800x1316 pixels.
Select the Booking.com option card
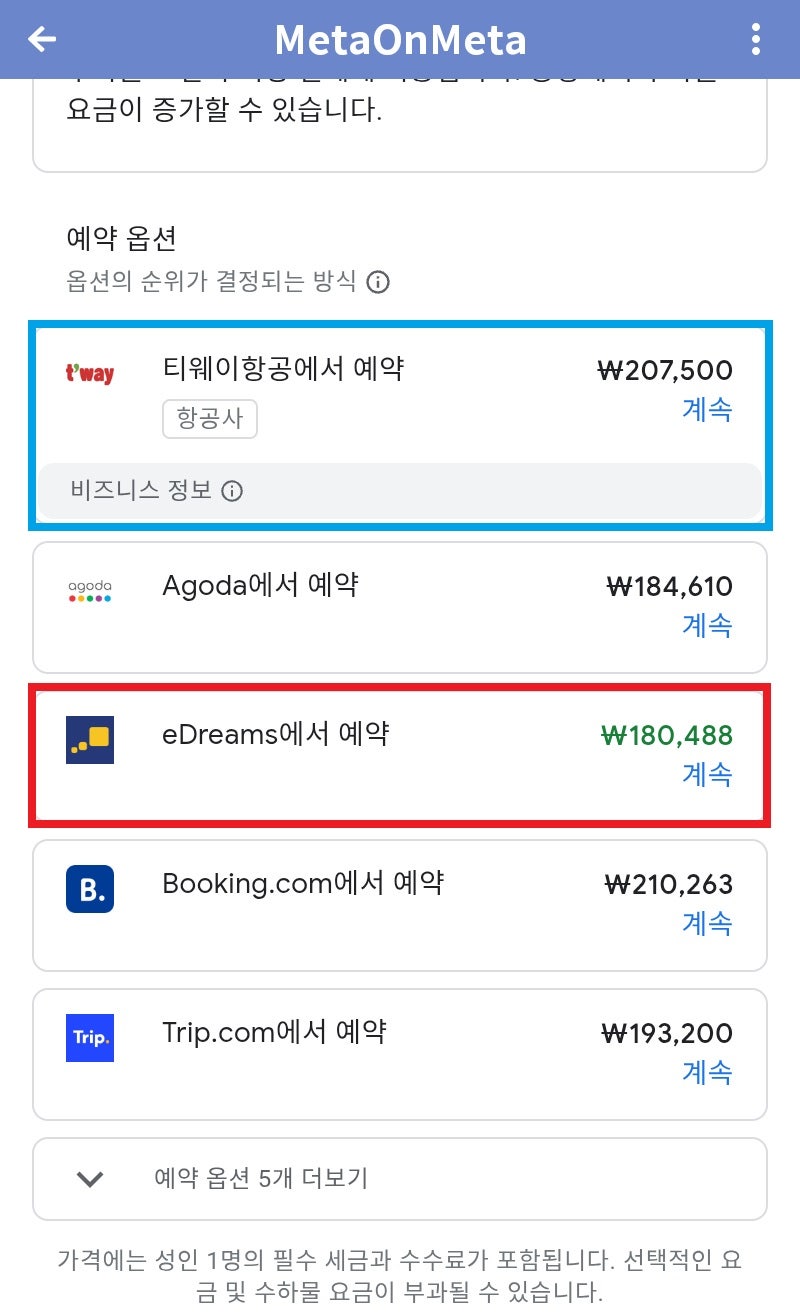click(400, 904)
